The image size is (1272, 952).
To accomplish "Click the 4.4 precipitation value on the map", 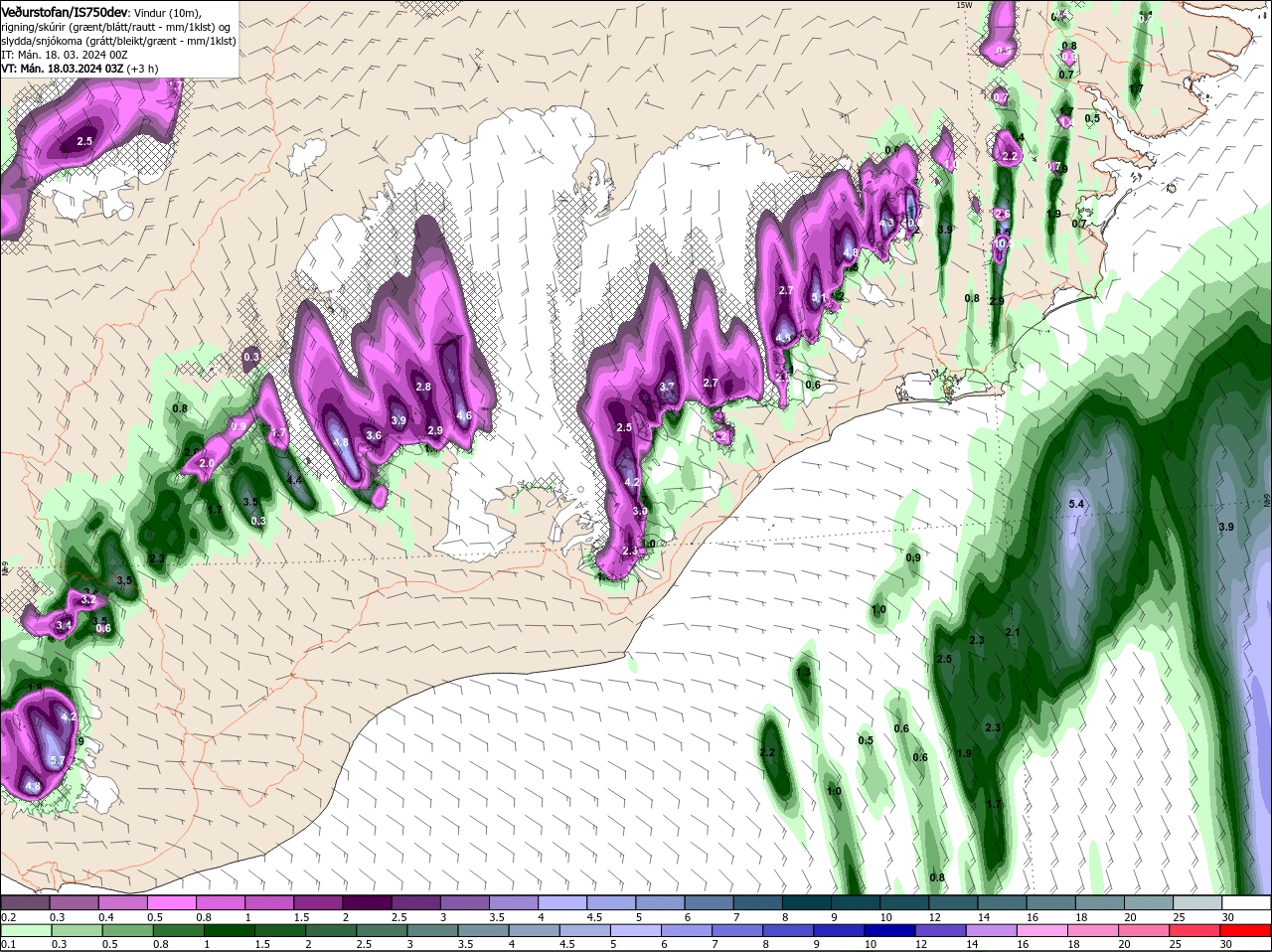I will click(x=293, y=480).
